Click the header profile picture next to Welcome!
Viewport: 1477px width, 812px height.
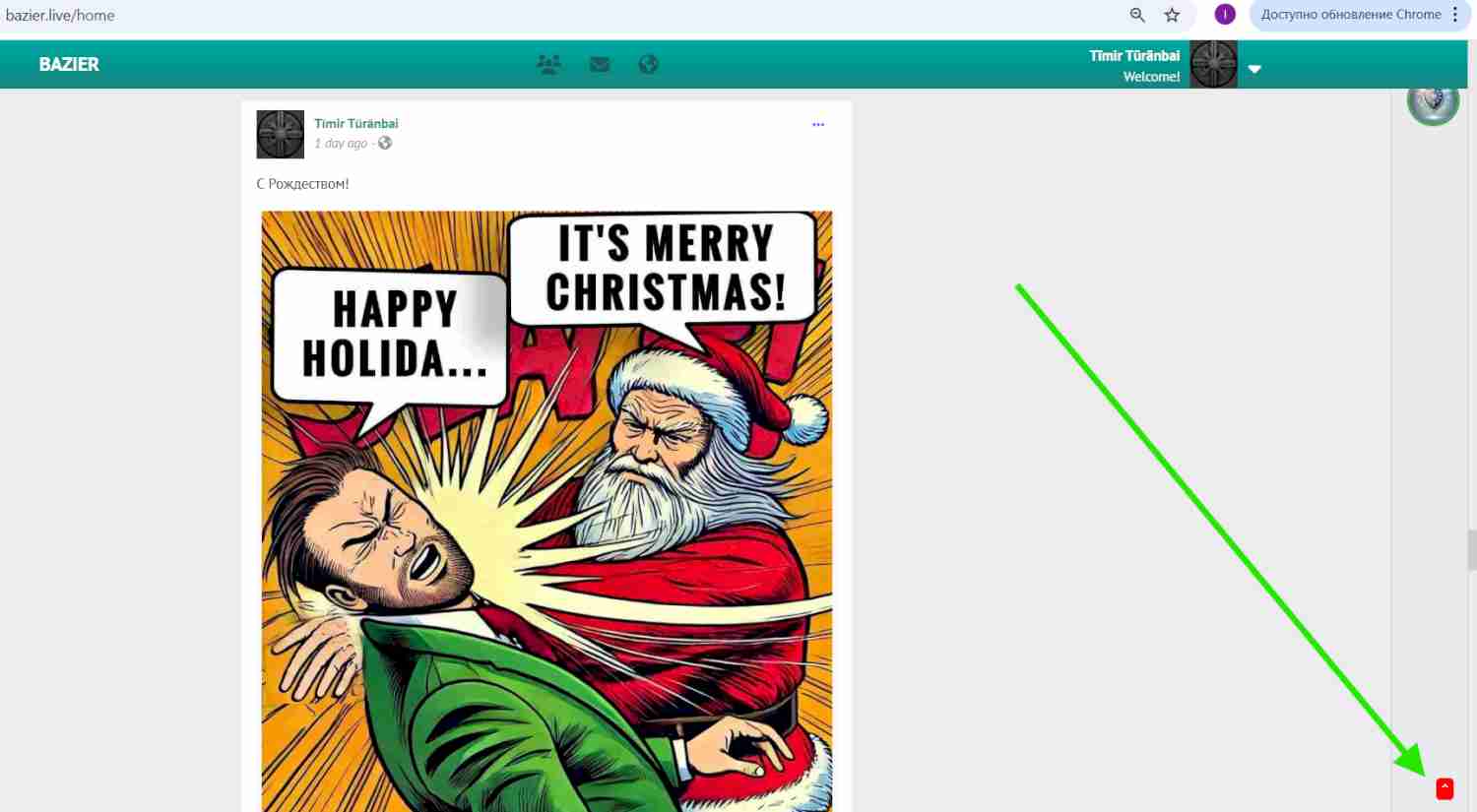click(1213, 65)
